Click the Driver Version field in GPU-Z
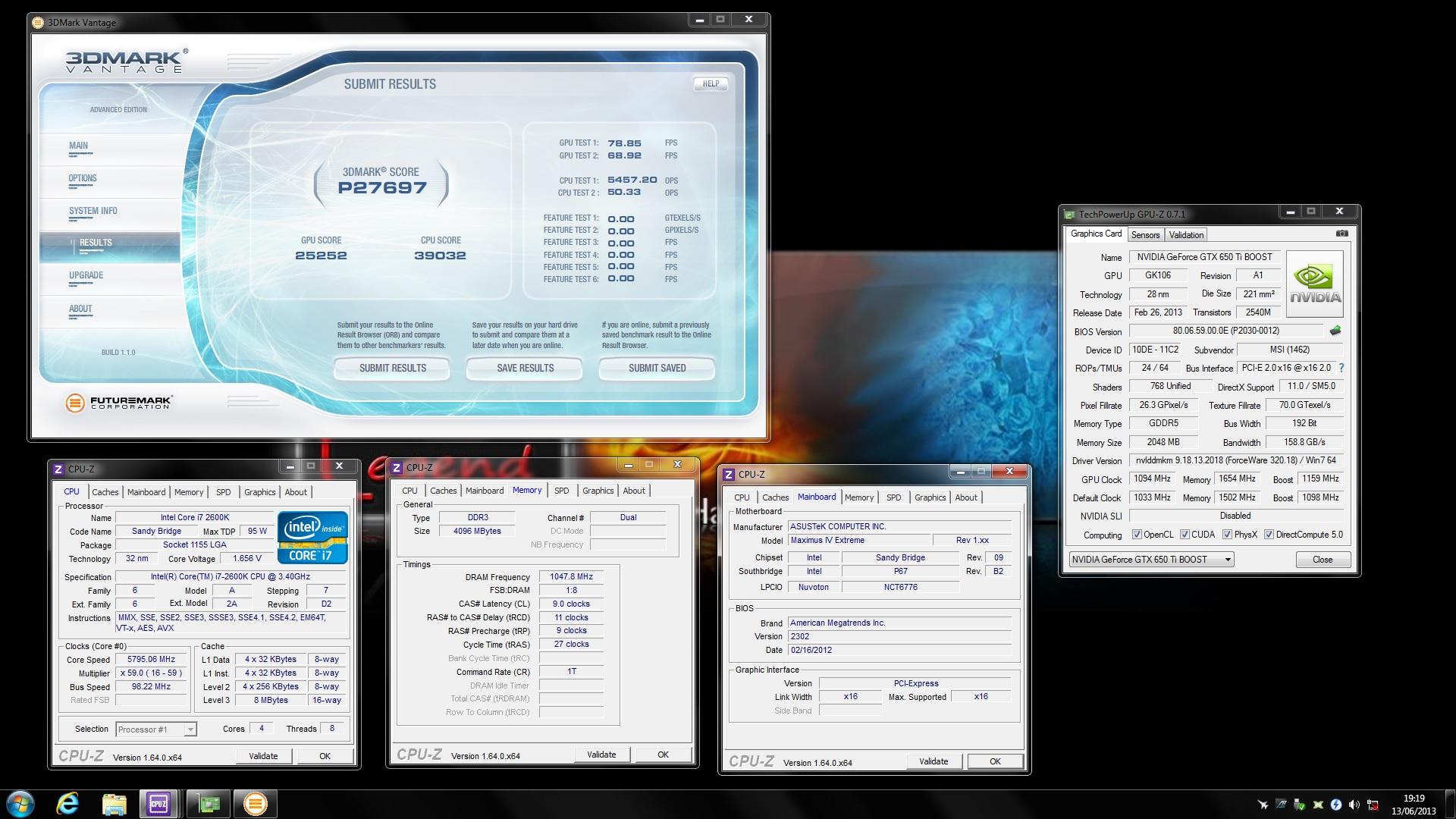 tap(1236, 460)
